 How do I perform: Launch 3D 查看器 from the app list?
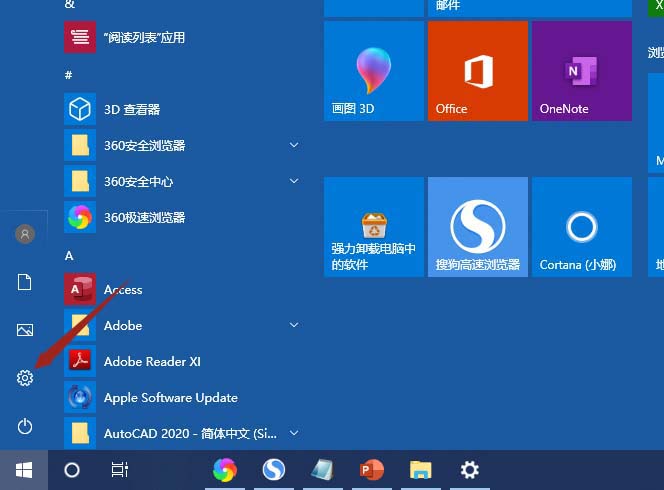tap(182, 109)
